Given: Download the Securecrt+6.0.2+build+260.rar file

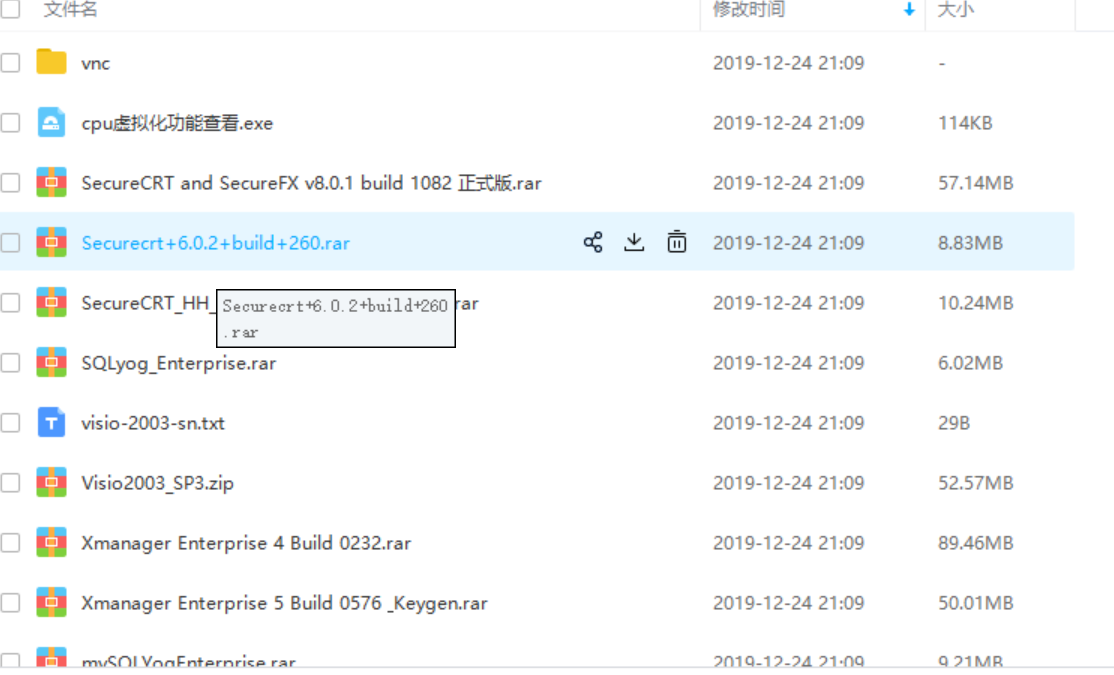Looking at the screenshot, I should coord(634,242).
